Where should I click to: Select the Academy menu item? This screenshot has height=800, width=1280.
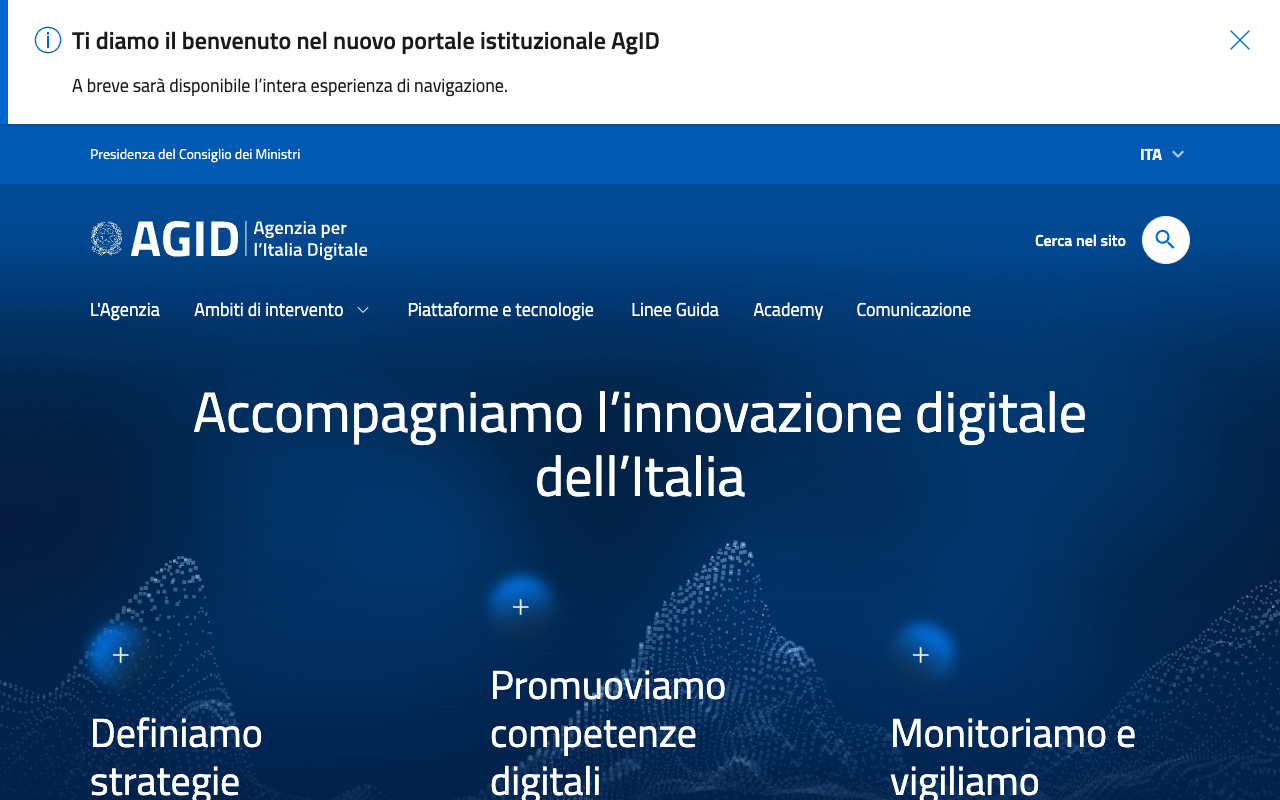788,310
